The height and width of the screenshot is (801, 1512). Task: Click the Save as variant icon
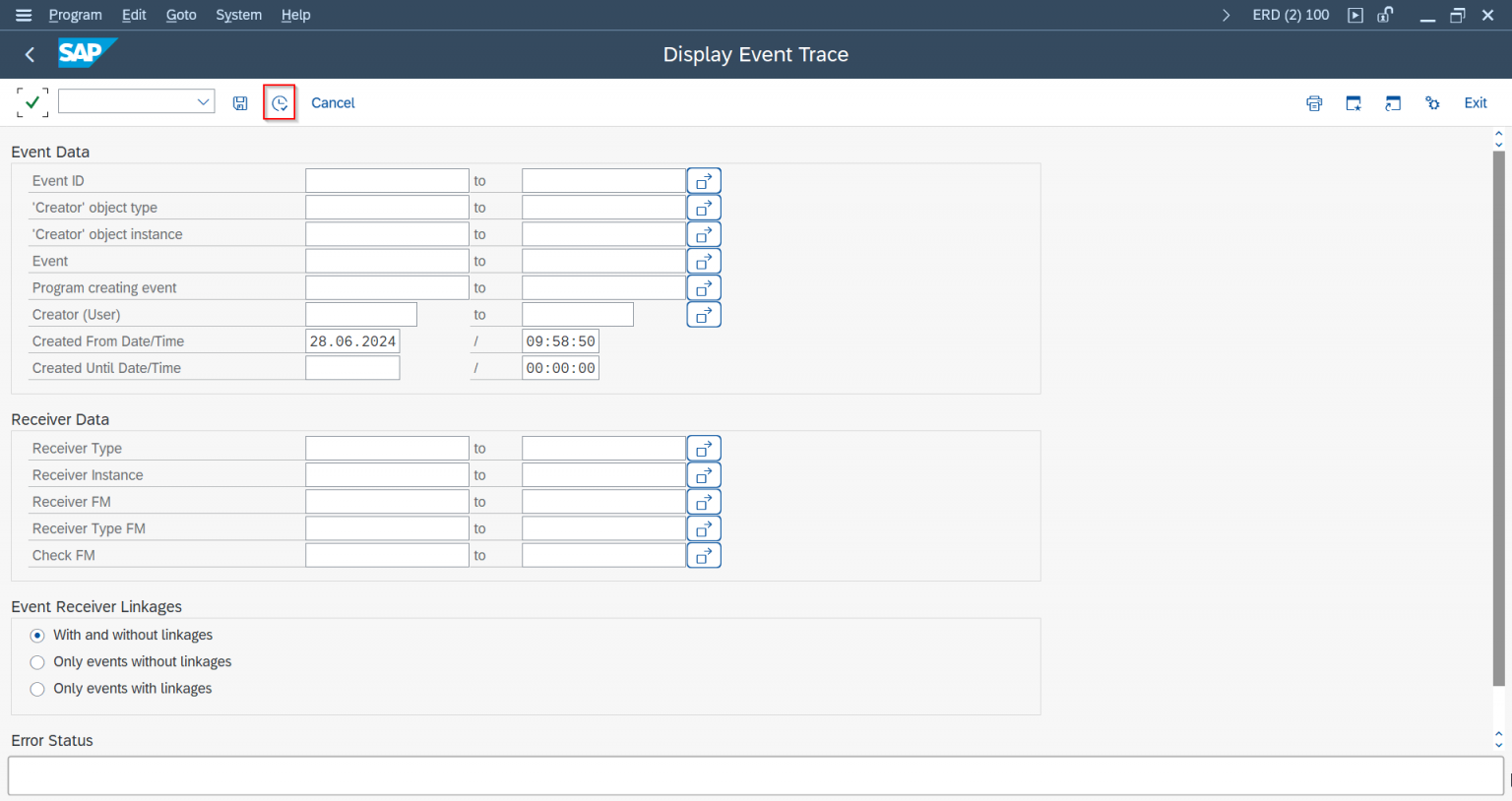(240, 103)
